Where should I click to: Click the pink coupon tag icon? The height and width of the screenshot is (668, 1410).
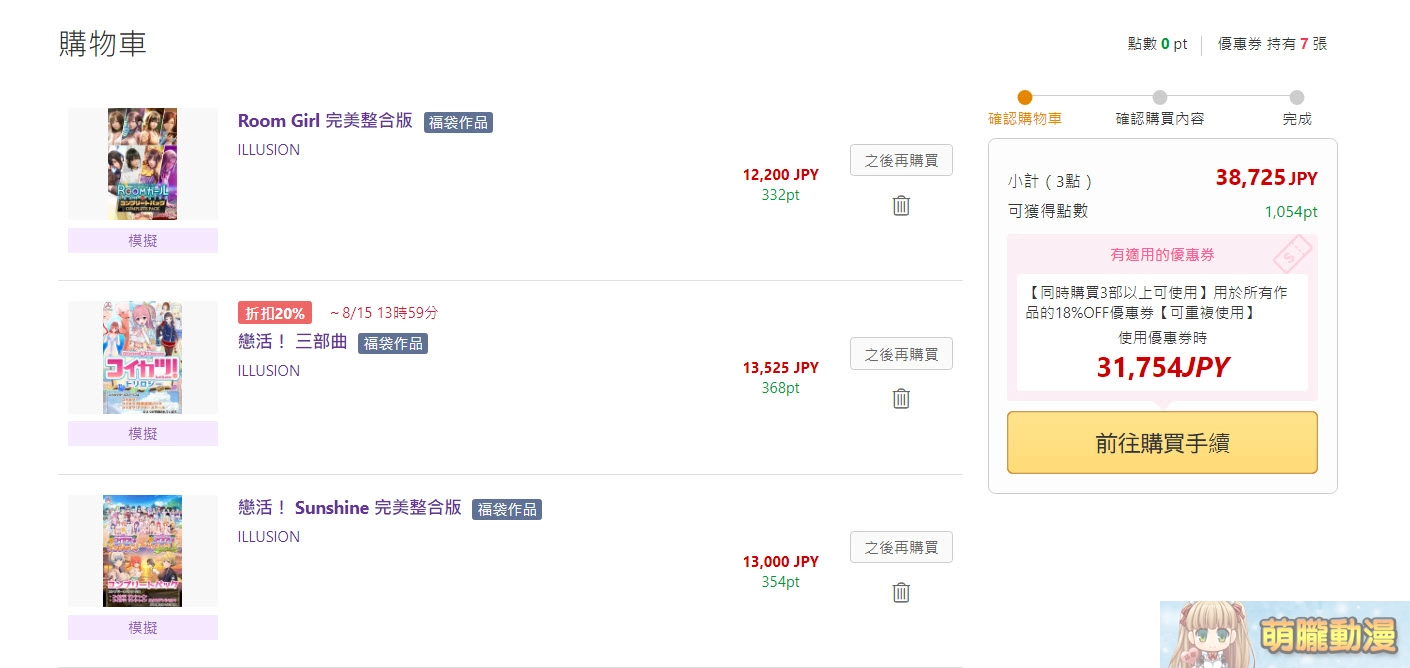(x=1292, y=255)
